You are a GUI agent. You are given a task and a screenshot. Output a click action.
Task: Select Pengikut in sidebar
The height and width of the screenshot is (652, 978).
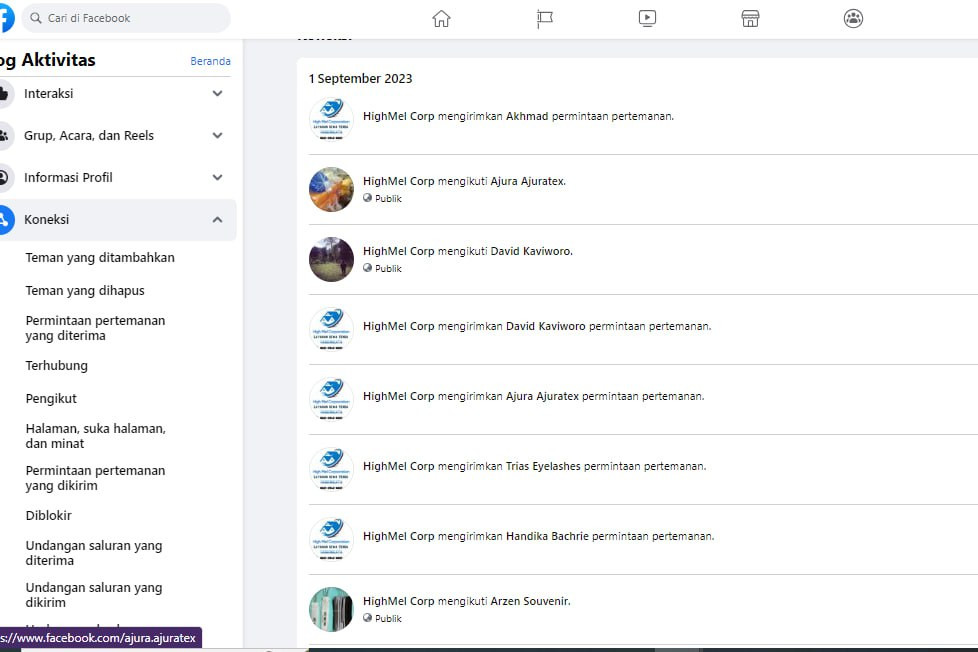[x=51, y=399]
